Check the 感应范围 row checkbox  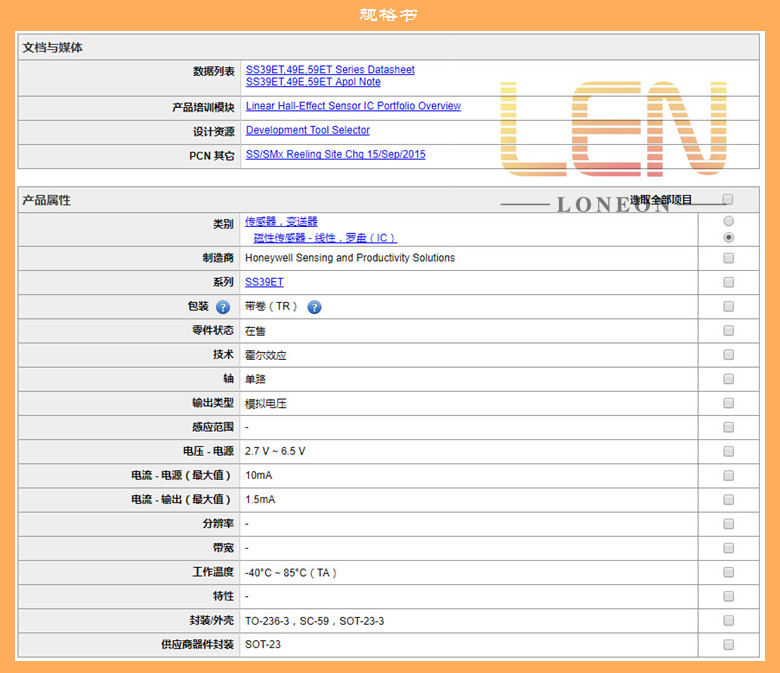pos(728,427)
